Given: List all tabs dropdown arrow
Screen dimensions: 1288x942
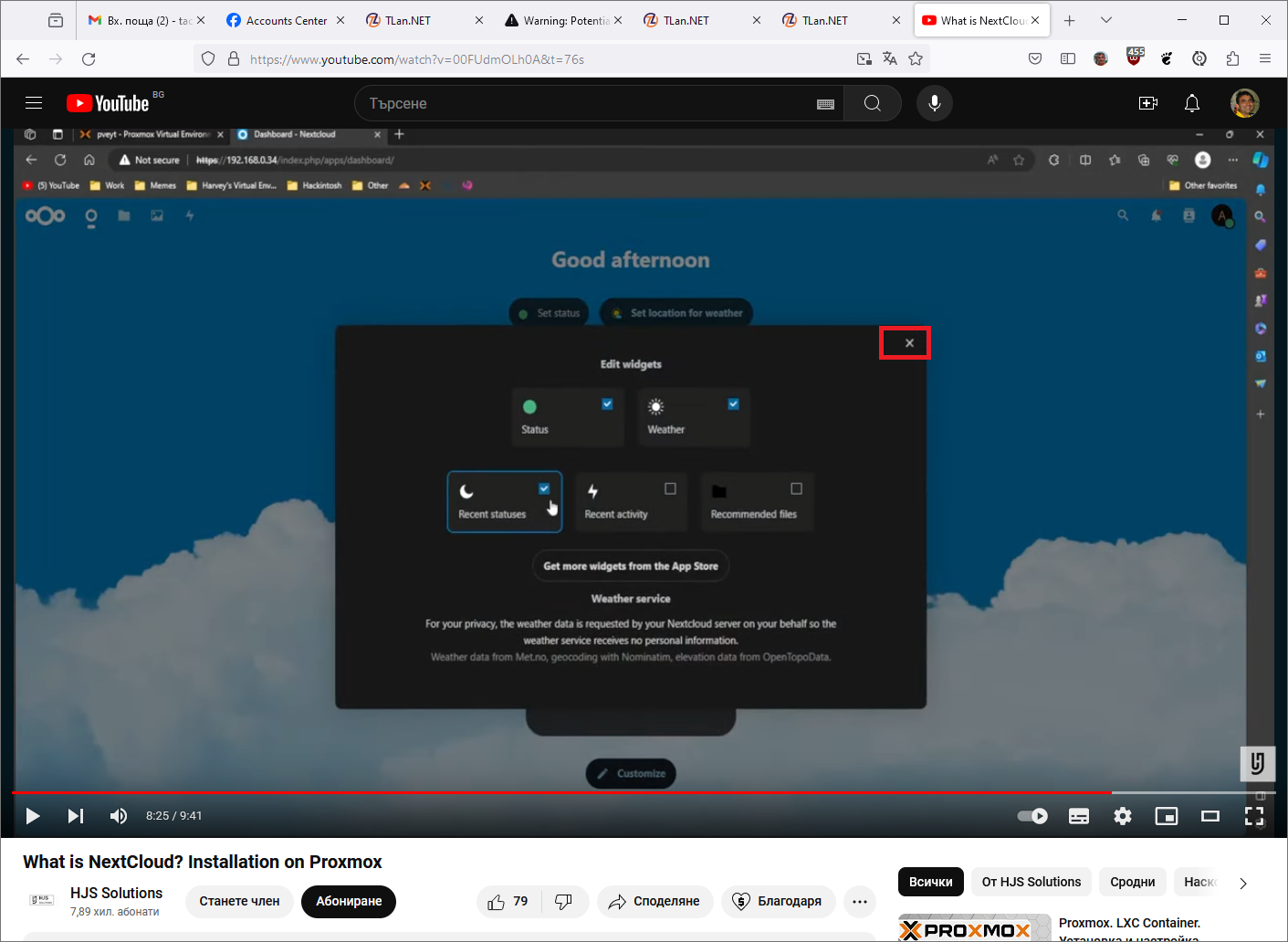Looking at the screenshot, I should coord(1106,20).
